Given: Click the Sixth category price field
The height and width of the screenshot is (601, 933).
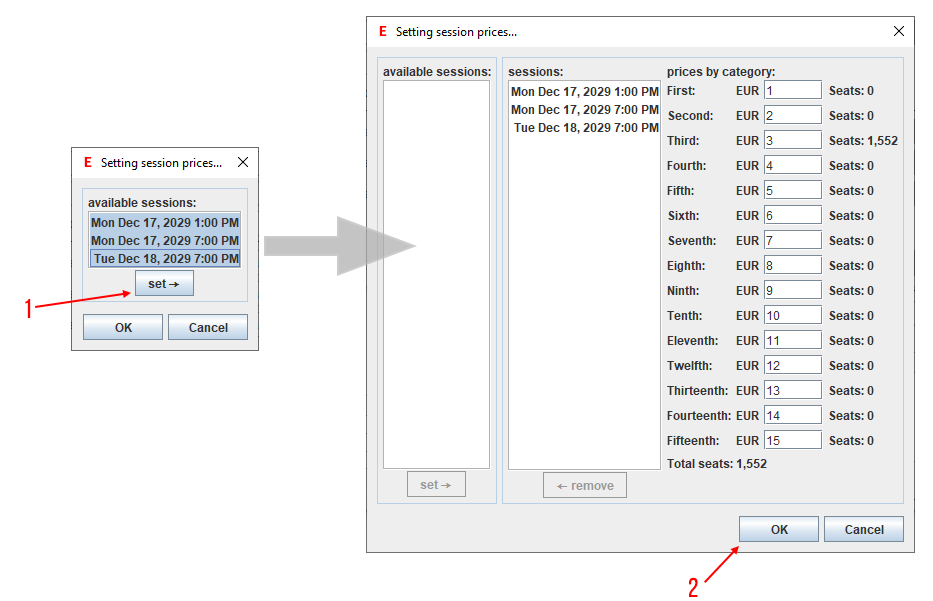Looking at the screenshot, I should tap(793, 215).
